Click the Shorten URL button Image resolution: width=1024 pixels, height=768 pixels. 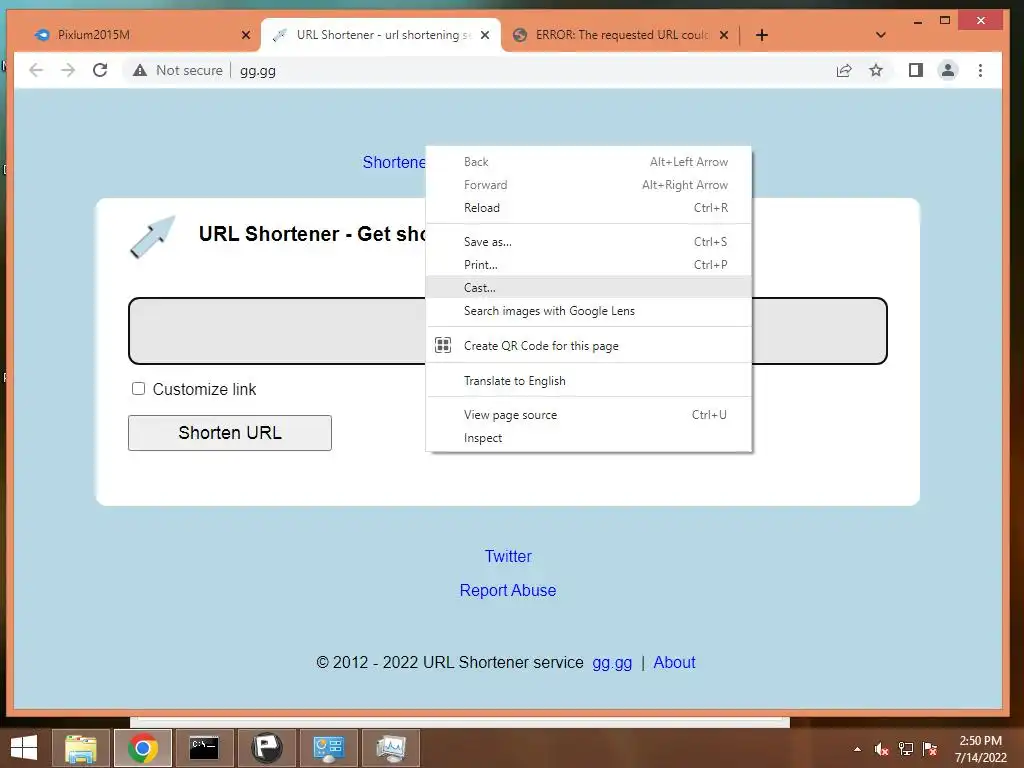click(x=230, y=433)
